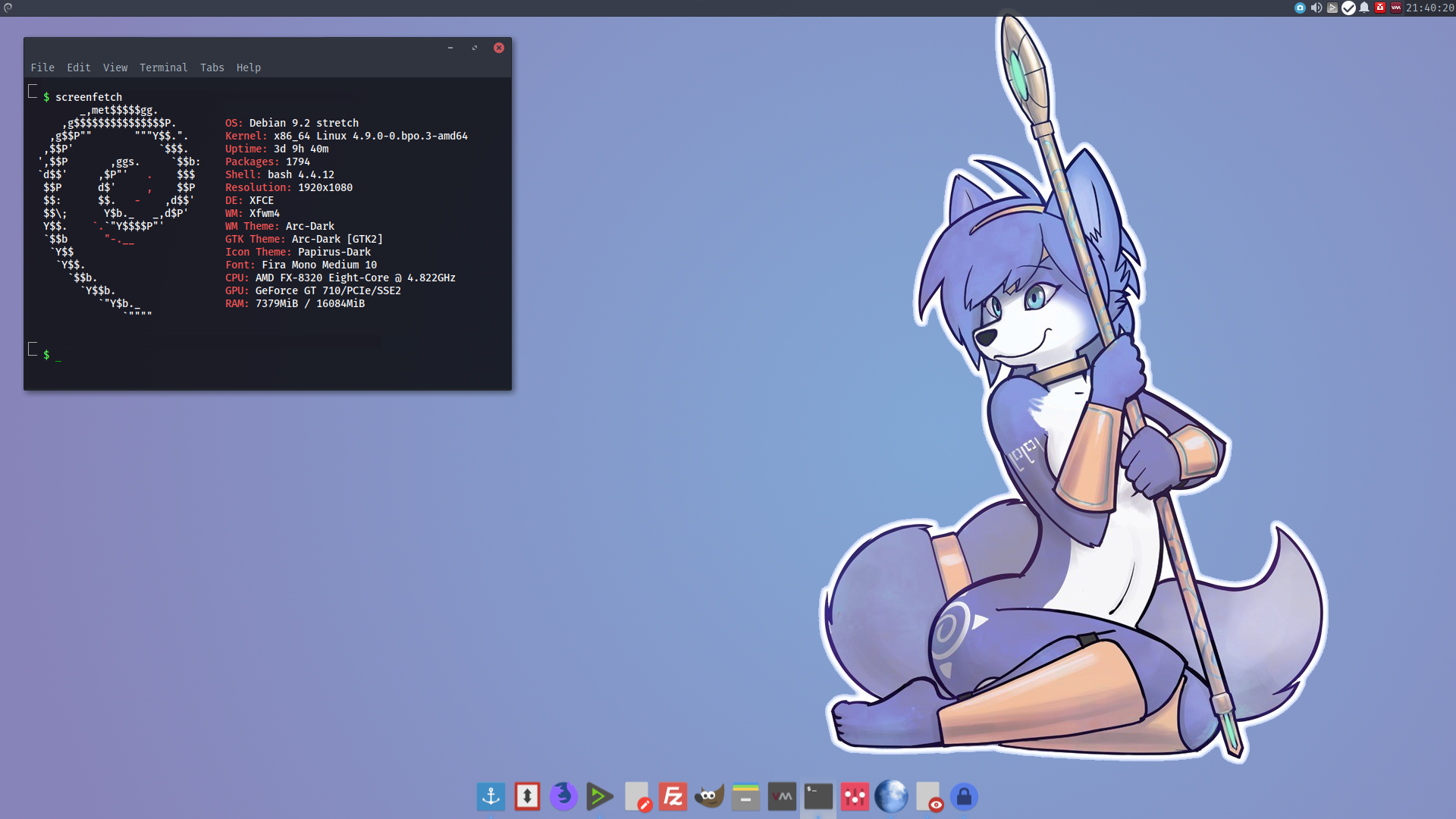
Task: Open the volume speaker tray icon
Action: click(1316, 8)
